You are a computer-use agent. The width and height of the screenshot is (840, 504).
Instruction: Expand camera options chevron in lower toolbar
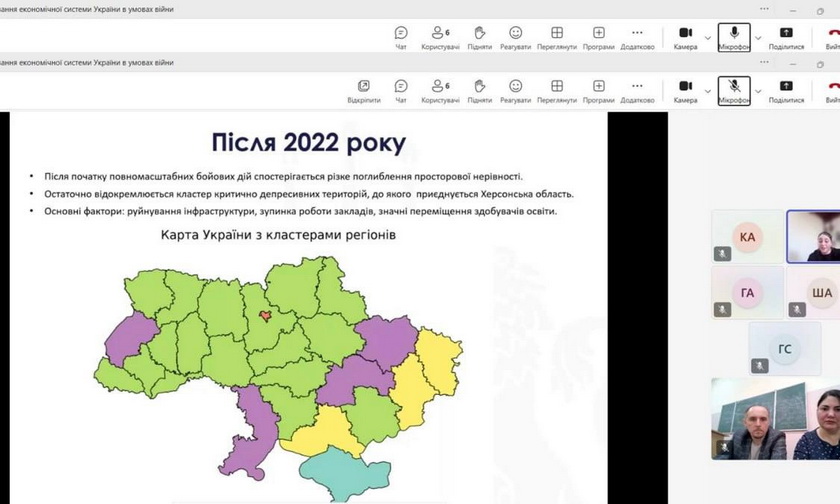coord(708,92)
